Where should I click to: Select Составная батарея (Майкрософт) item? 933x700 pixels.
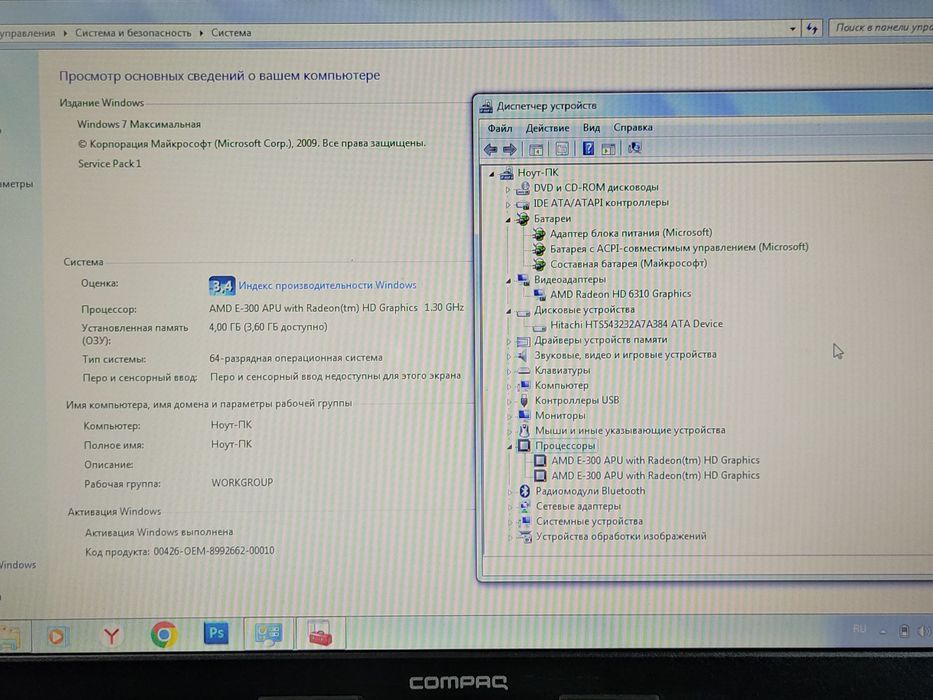628,263
